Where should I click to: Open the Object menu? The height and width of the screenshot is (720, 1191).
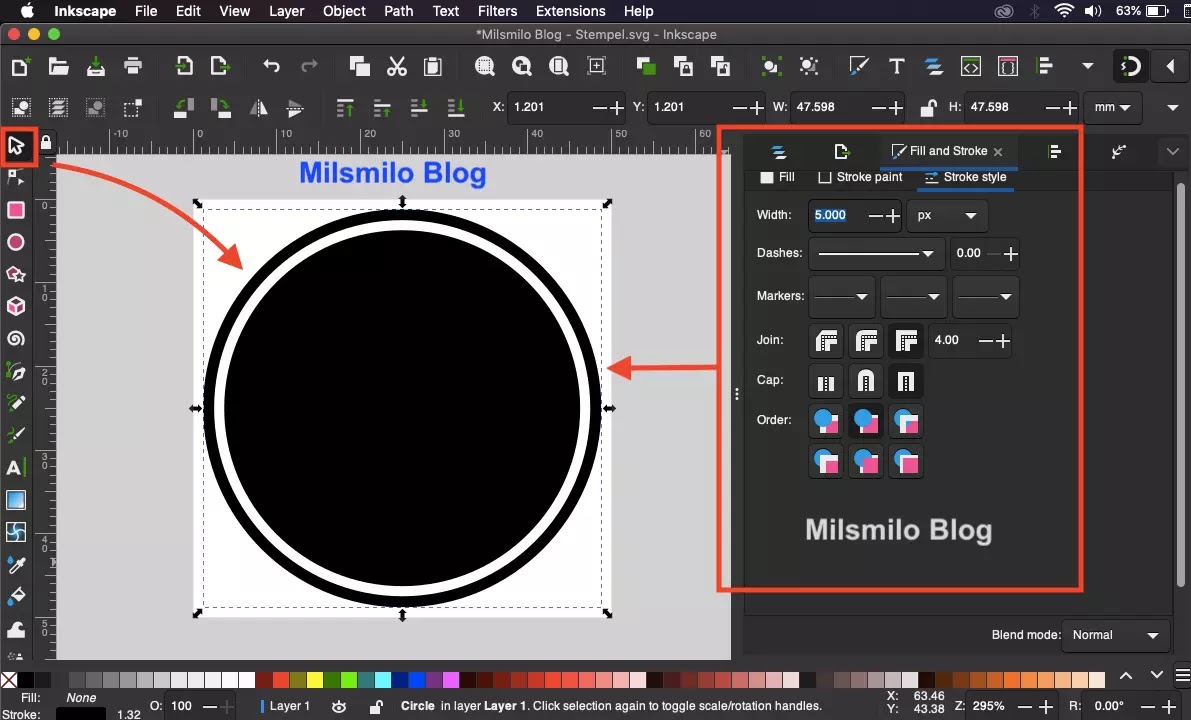pyautogui.click(x=344, y=11)
